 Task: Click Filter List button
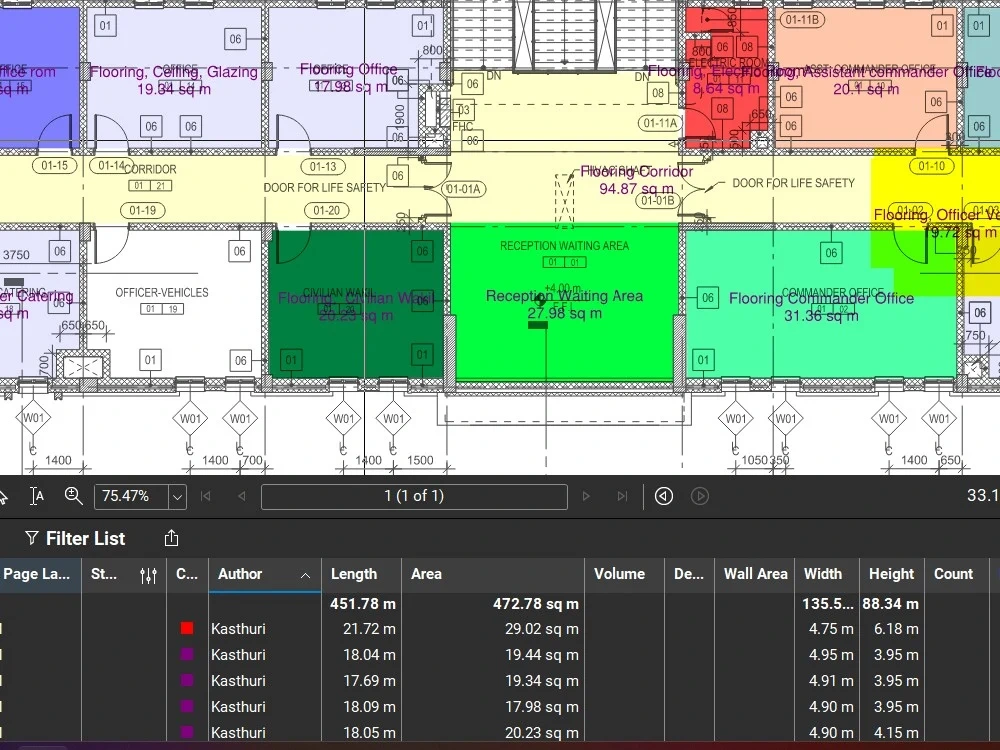coord(75,539)
